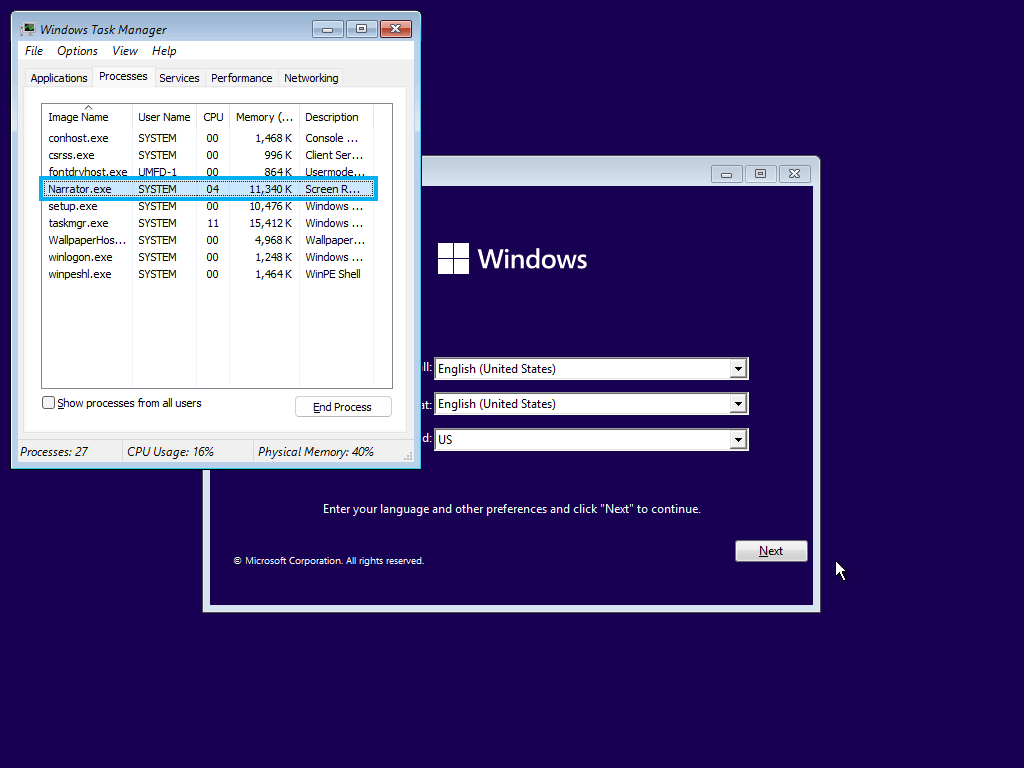Image resolution: width=1024 pixels, height=768 pixels.
Task: Close the Windows Setup window
Action: [x=795, y=174]
